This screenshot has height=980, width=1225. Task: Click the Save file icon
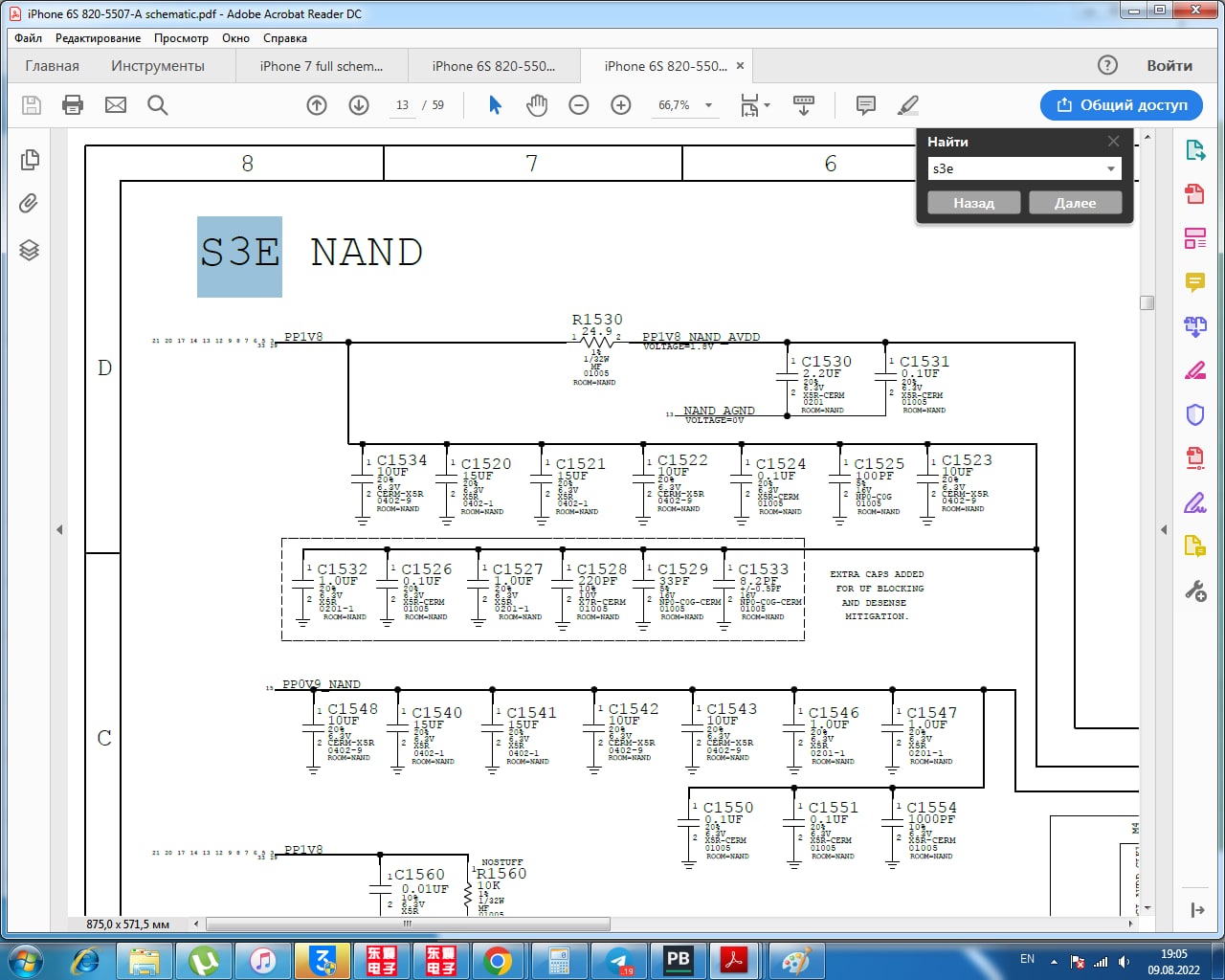32,105
